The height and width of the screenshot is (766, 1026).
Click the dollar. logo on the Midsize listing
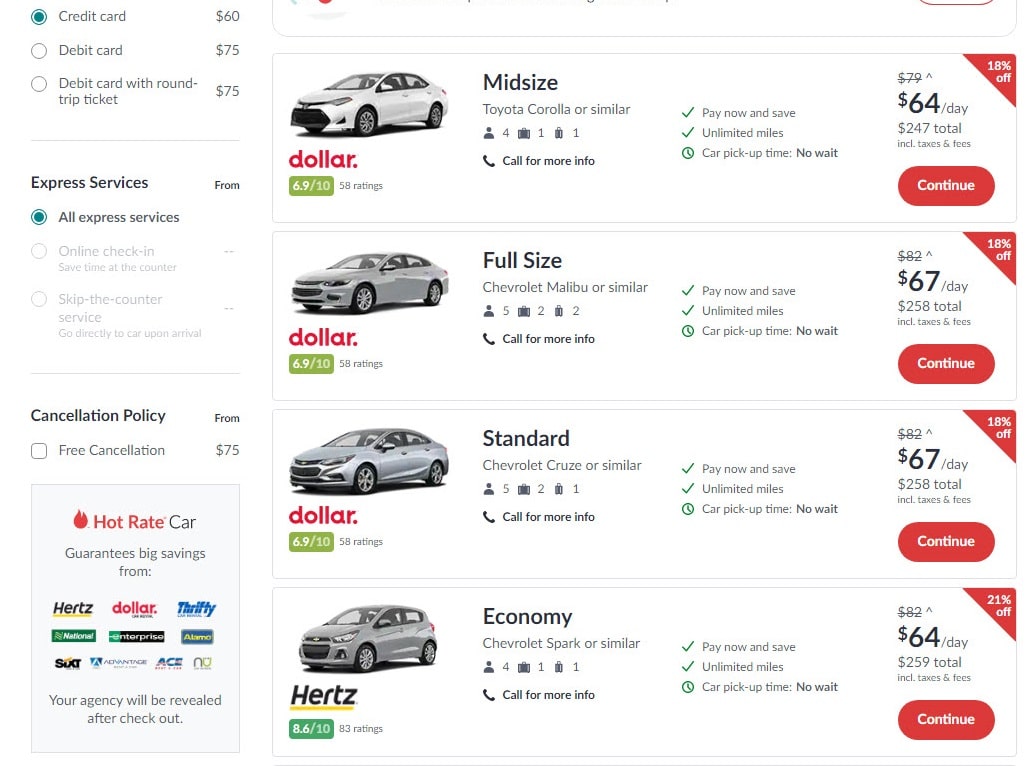pyautogui.click(x=323, y=156)
